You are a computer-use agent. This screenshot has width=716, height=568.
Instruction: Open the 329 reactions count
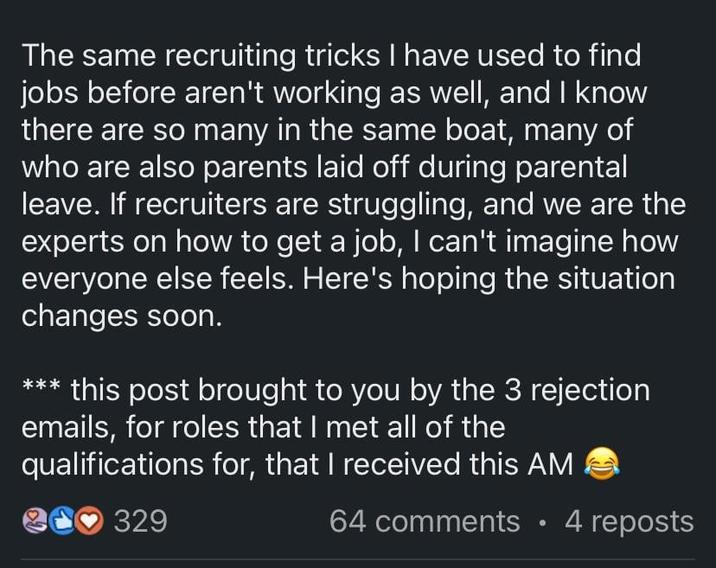pyautogui.click(x=140, y=521)
